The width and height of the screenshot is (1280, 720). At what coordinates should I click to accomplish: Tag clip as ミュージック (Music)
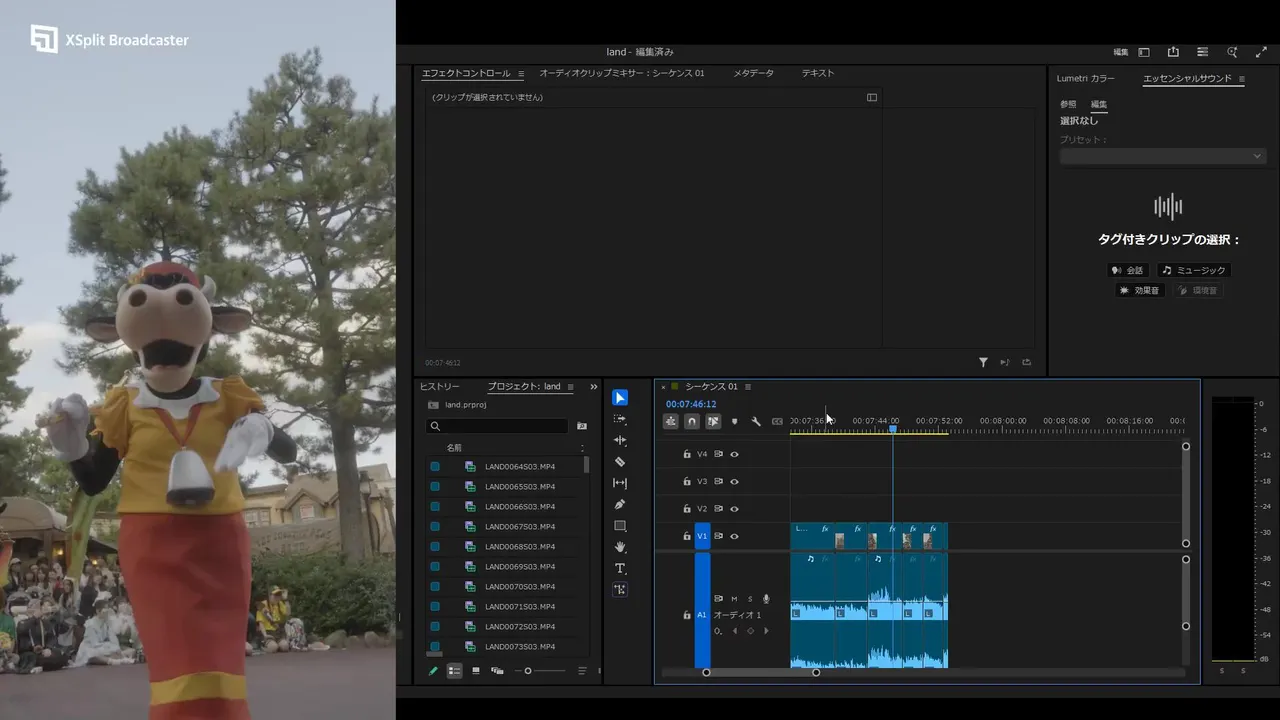point(1193,270)
